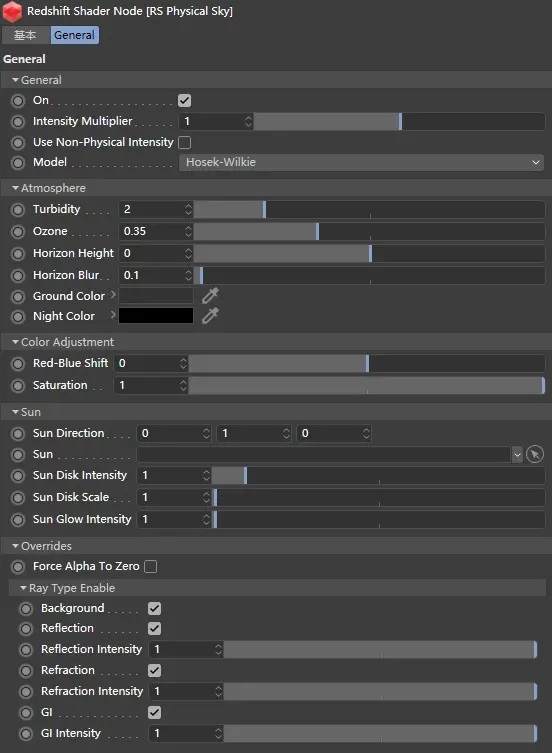Image resolution: width=552 pixels, height=753 pixels.
Task: Collapse the General section
Action: click(15, 80)
